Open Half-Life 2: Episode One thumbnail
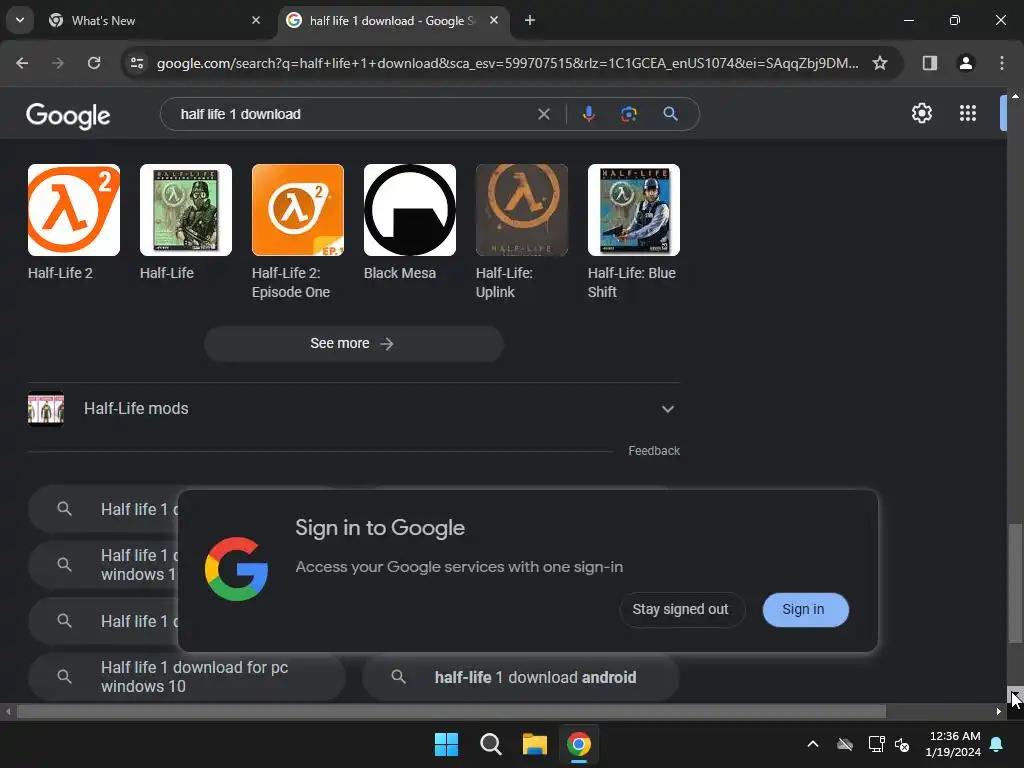Image resolution: width=1024 pixels, height=768 pixels. pos(298,210)
